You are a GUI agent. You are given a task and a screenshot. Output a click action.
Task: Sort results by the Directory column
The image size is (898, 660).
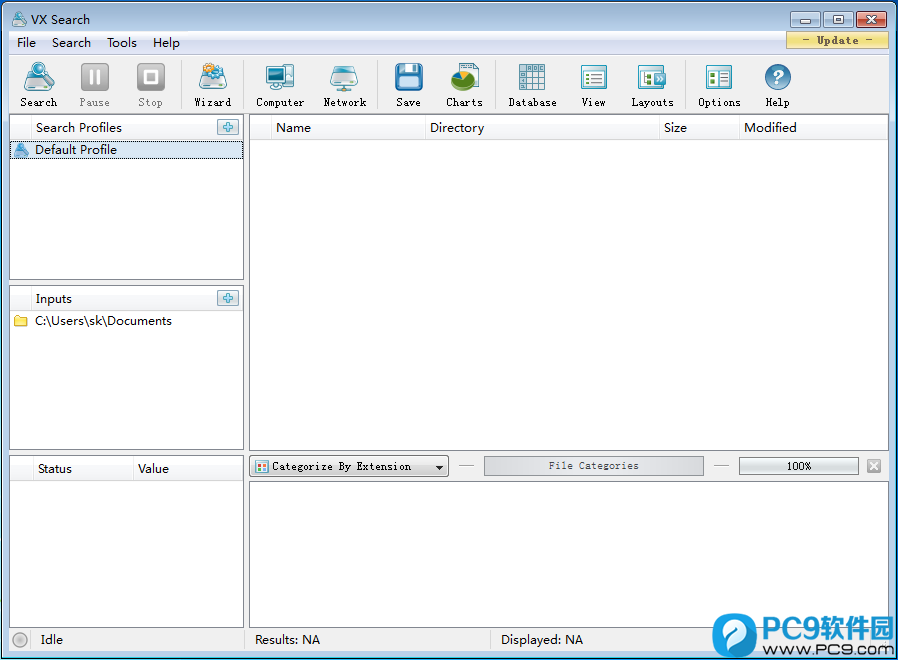[x=542, y=128]
